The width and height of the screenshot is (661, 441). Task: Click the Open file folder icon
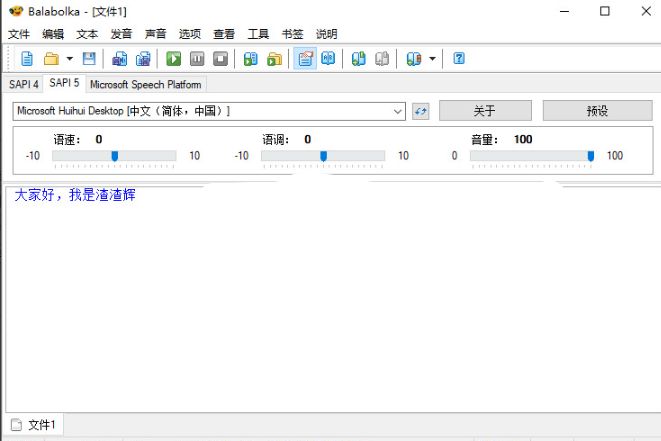[x=51, y=59]
